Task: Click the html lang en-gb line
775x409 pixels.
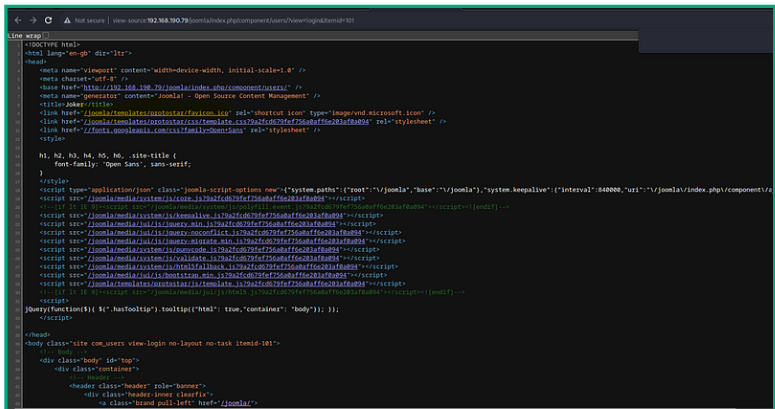Action: (78, 53)
